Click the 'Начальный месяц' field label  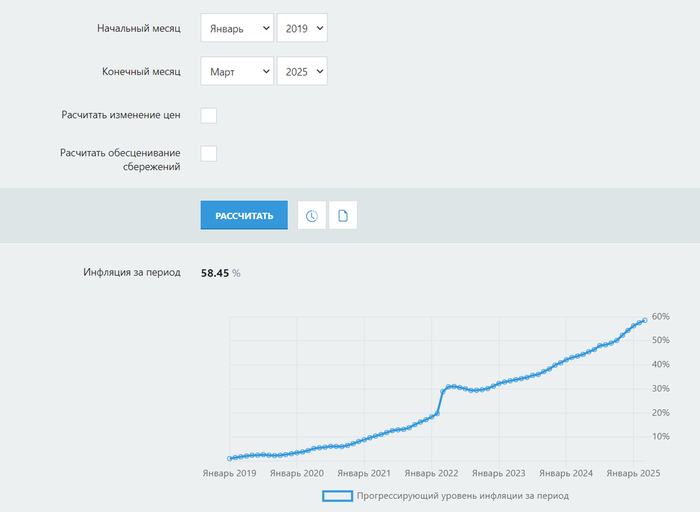139,29
